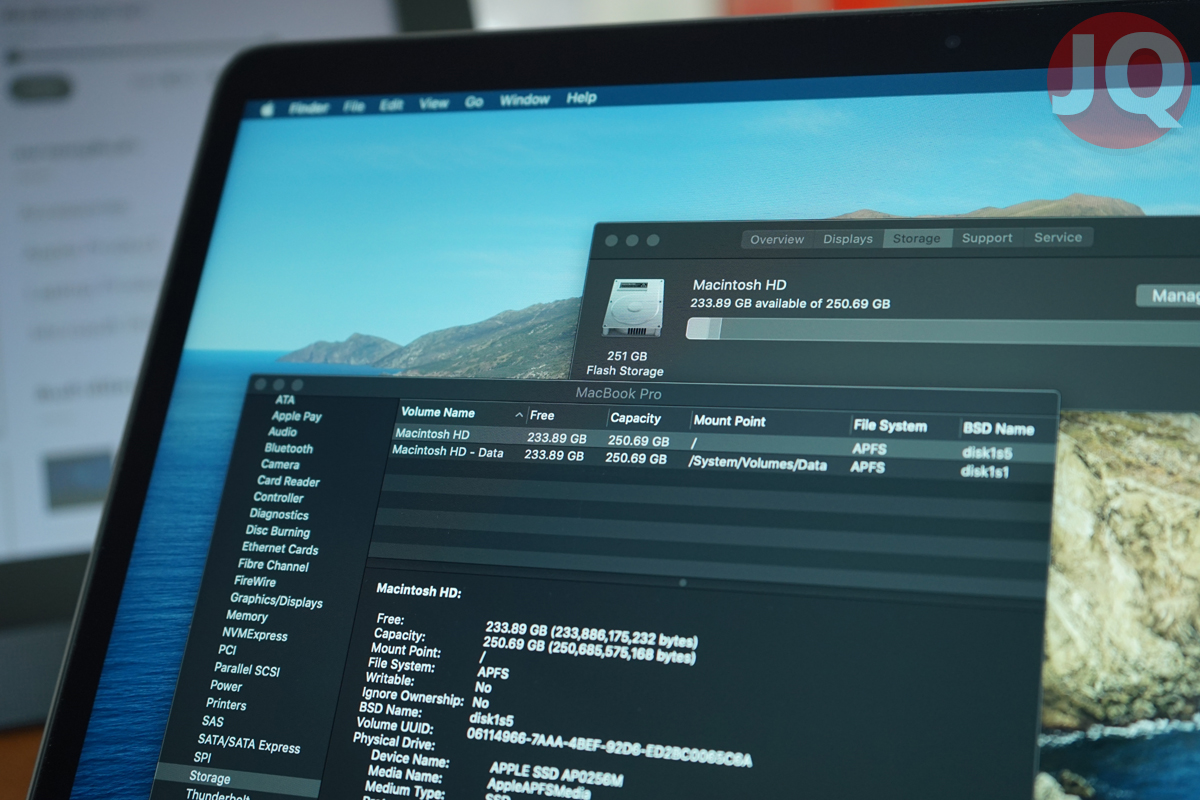Switch to the Overview tab

(777, 240)
